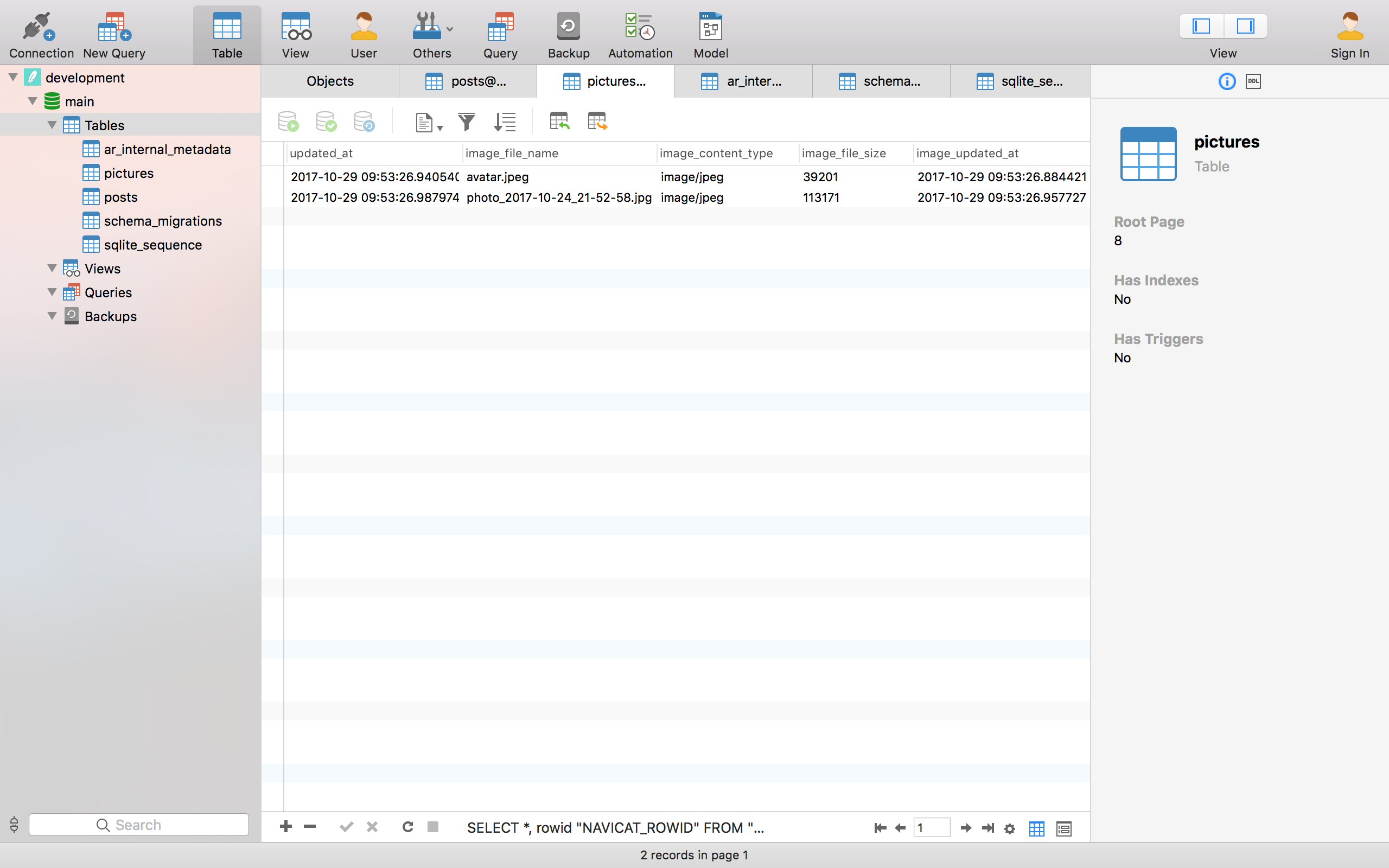Image resolution: width=1389 pixels, height=868 pixels.
Task: Select the Table toolbar button
Action: click(227, 34)
